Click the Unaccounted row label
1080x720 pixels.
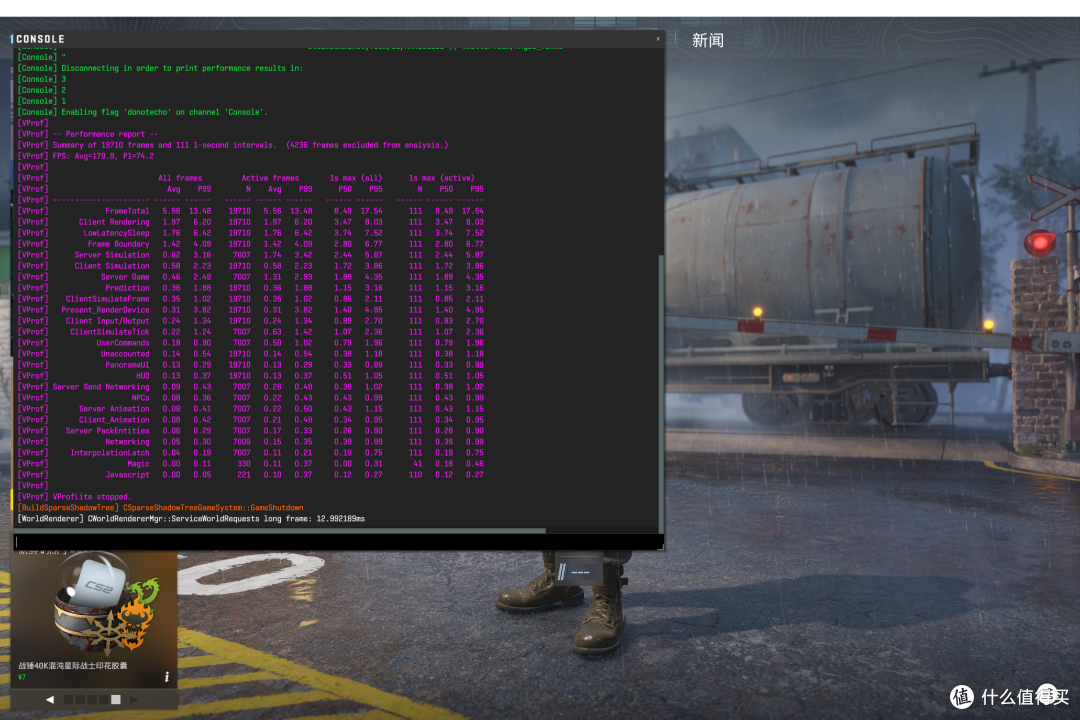(125, 355)
